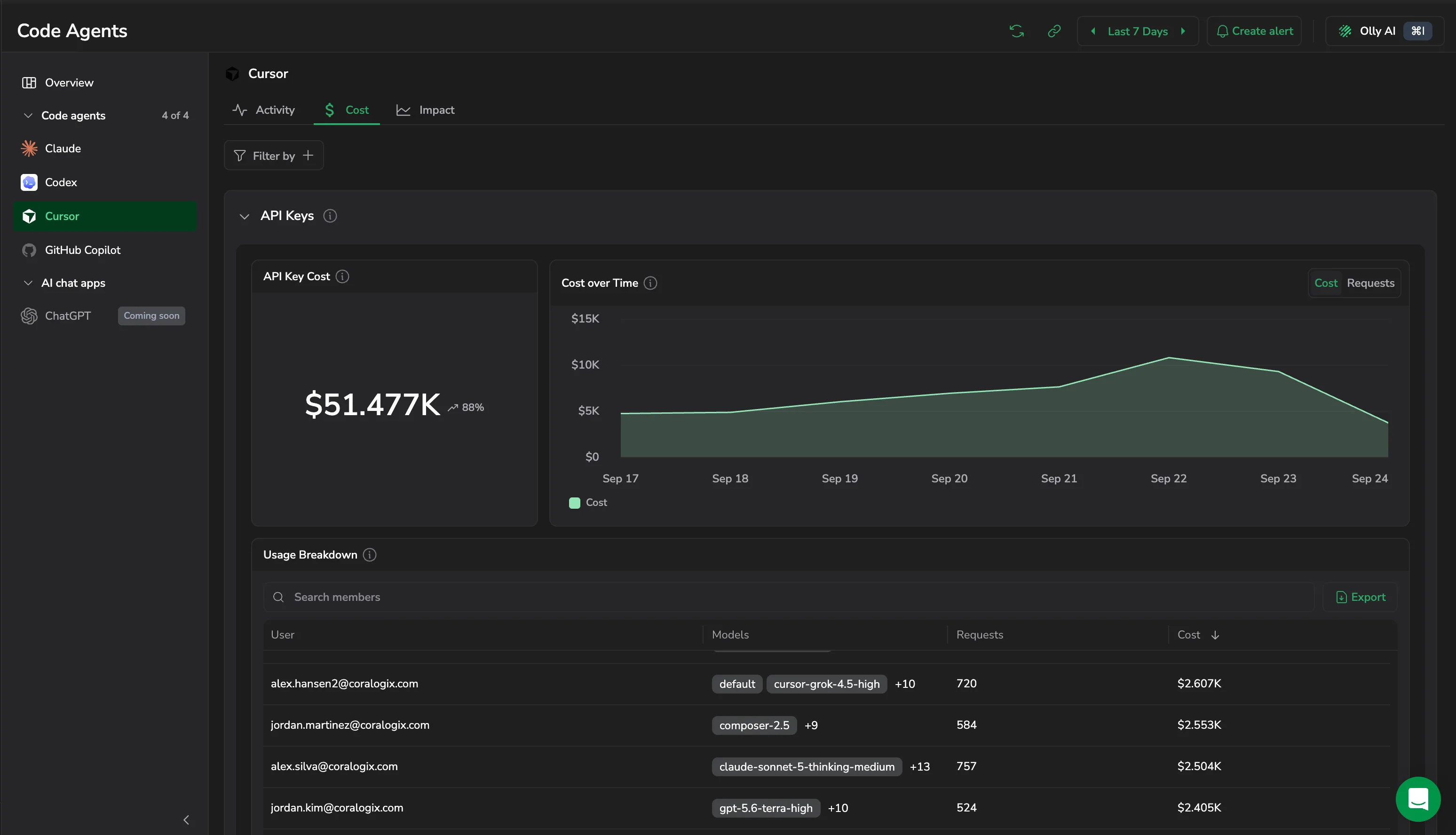1456x835 pixels.
Task: Show info for API Keys heading
Action: [x=330, y=216]
